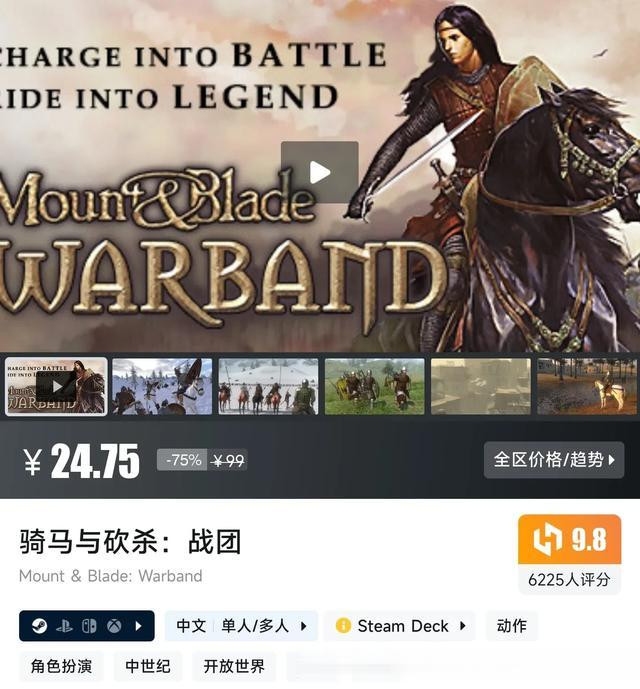Open the 6225人评分 ratings count

click(x=569, y=580)
